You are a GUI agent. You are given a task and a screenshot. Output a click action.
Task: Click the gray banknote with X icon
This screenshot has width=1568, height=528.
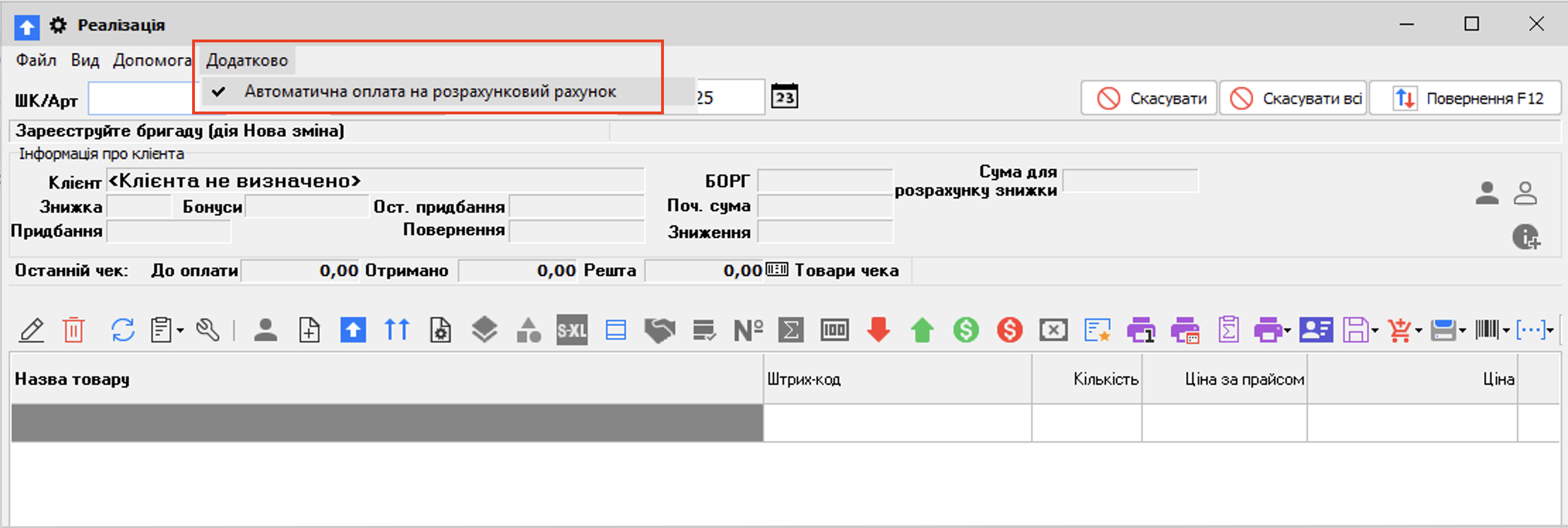coord(1054,330)
